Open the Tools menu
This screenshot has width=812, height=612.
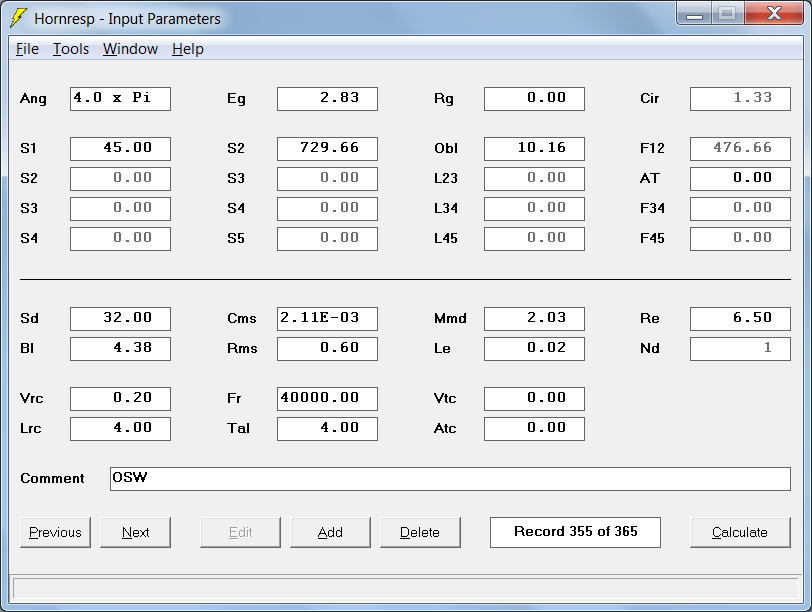71,49
